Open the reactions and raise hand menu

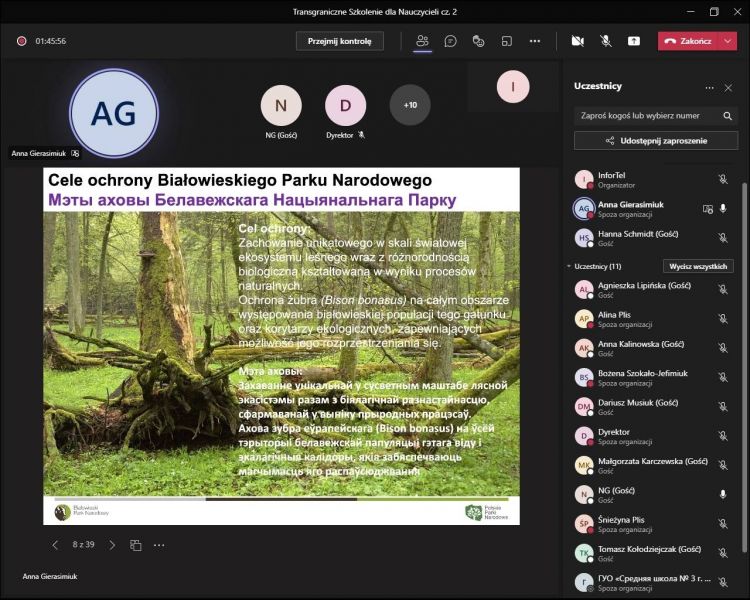pos(479,41)
